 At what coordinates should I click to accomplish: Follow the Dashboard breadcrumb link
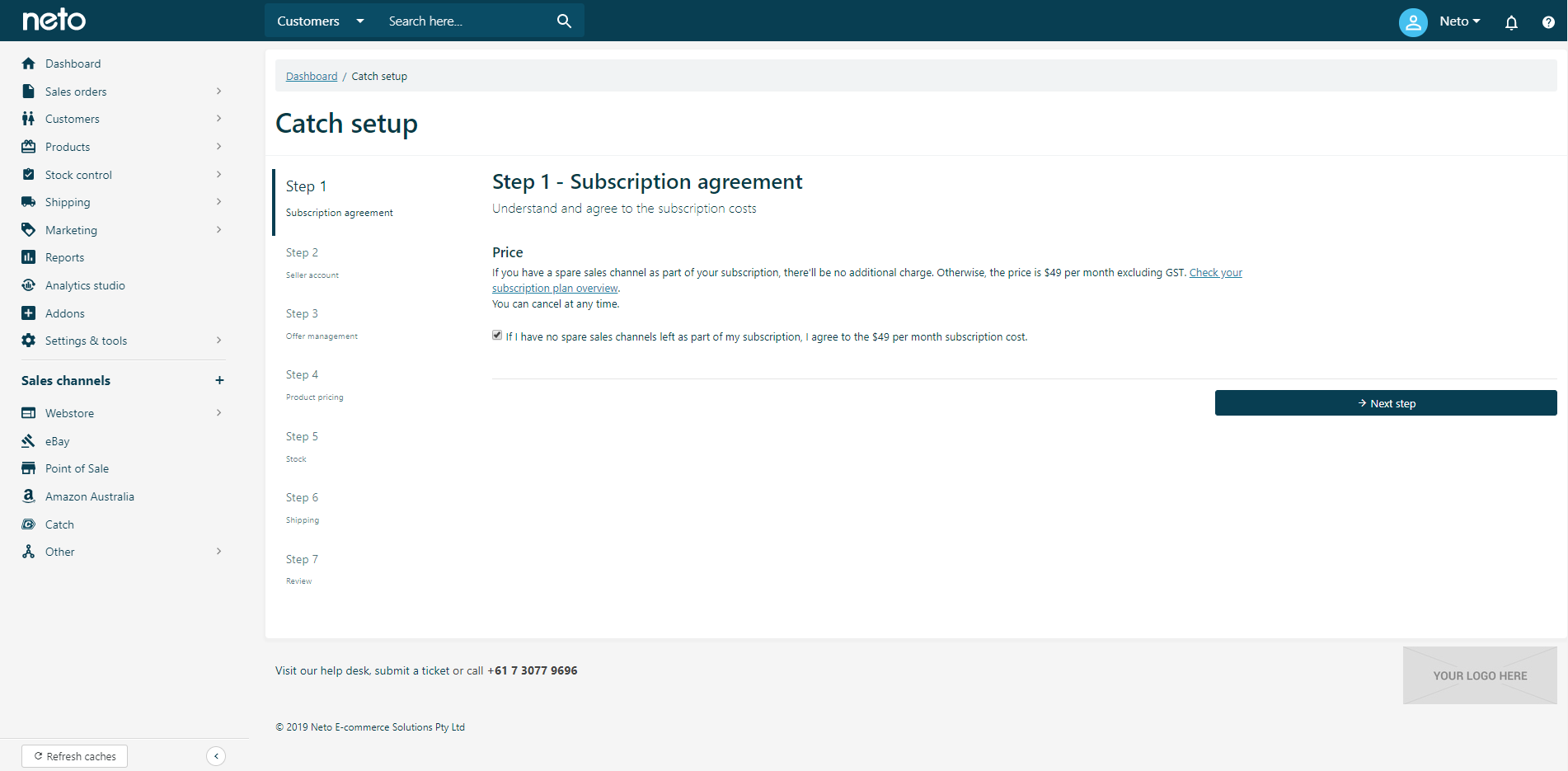(312, 77)
